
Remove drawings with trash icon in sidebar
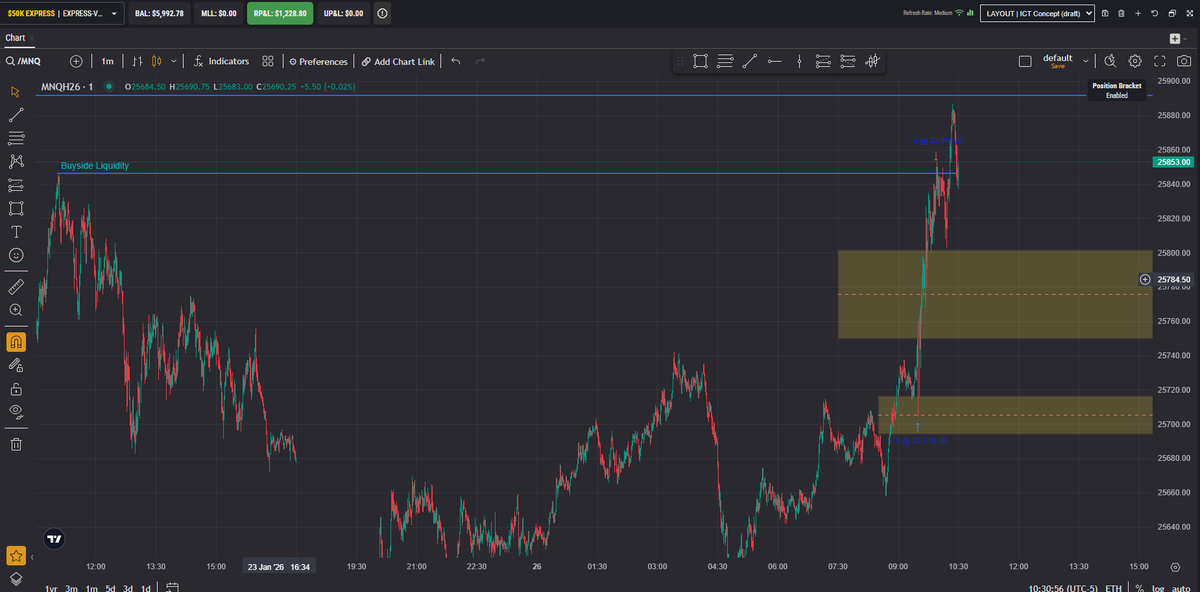tap(15, 443)
